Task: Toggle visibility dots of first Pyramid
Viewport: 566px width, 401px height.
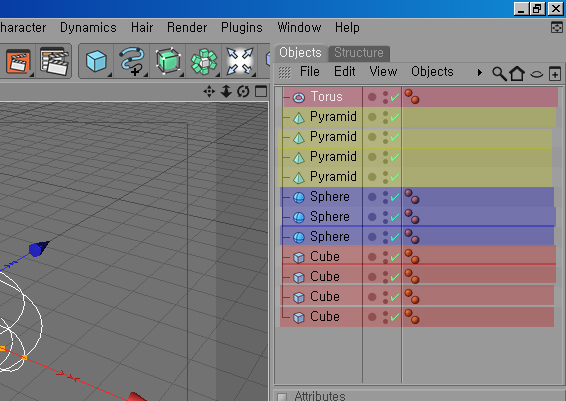Action: tap(385, 117)
